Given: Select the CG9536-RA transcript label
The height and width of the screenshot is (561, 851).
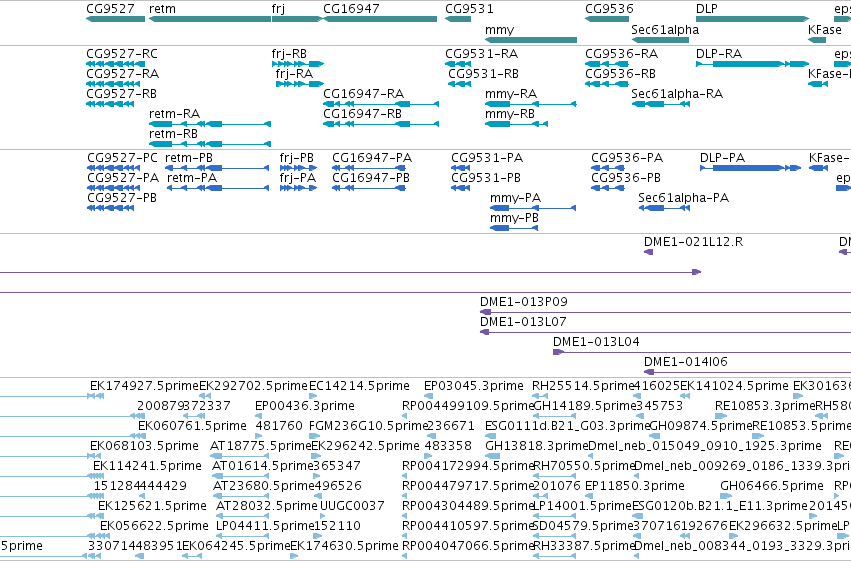Looking at the screenshot, I should (621, 54).
